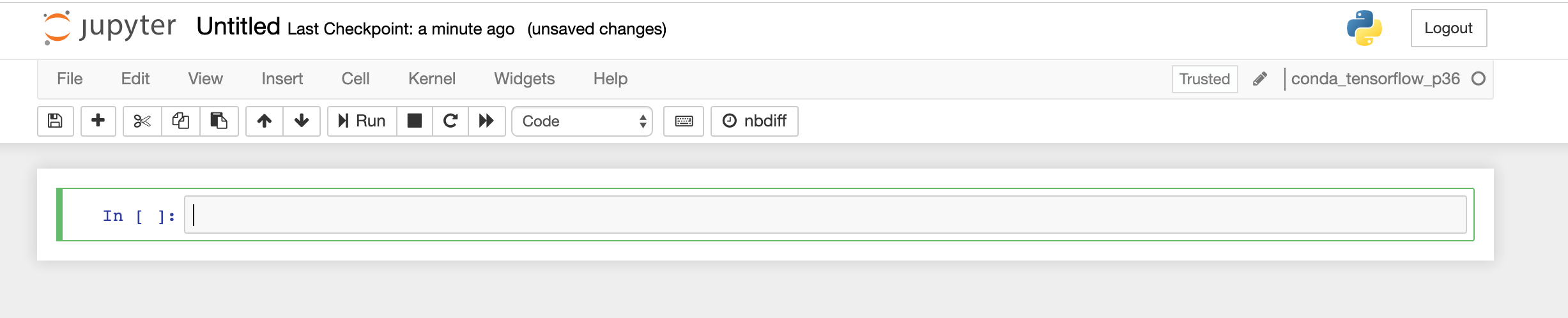The image size is (1568, 318).
Task: Move the selected cell up with the arrow
Action: pos(265,121)
